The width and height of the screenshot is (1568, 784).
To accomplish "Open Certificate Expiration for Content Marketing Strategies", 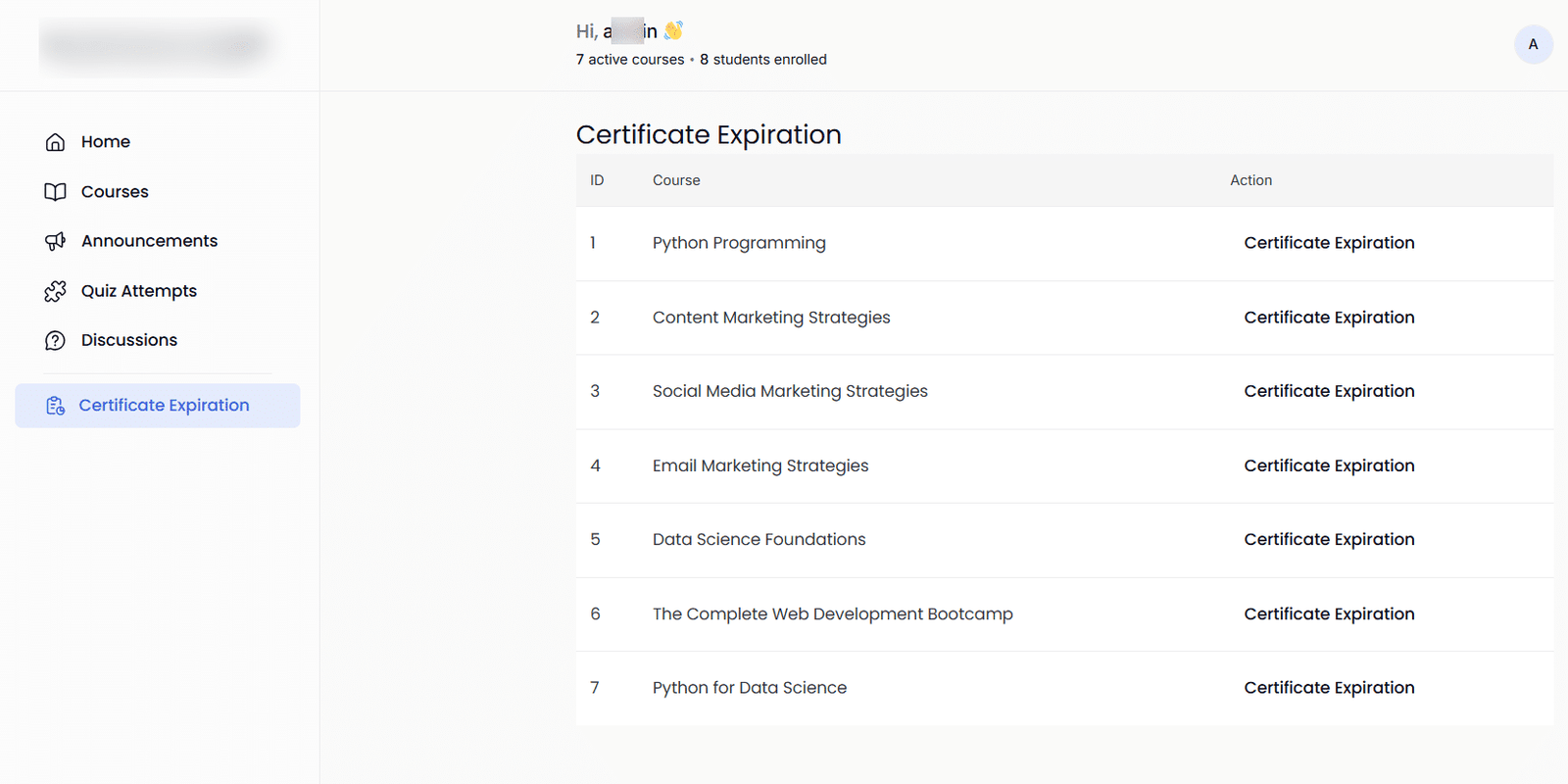I will pos(1329,318).
